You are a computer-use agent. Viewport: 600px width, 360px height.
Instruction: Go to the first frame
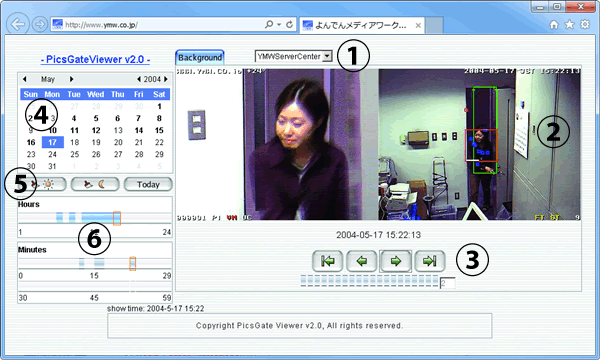point(328,261)
